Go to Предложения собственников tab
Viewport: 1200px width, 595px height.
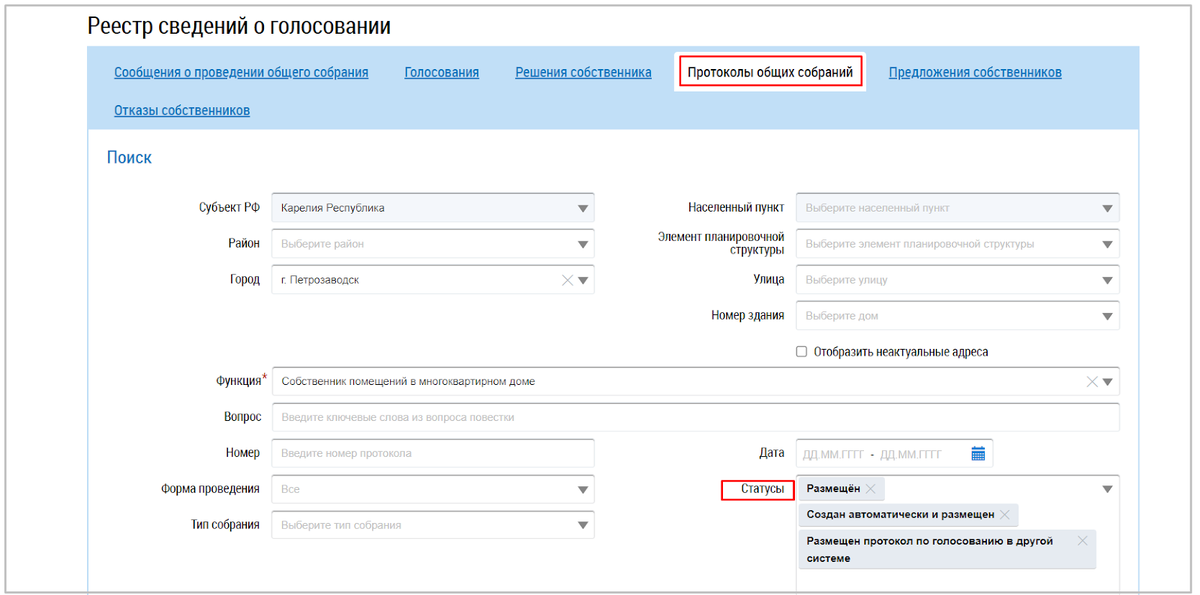pyautogui.click(x=975, y=73)
